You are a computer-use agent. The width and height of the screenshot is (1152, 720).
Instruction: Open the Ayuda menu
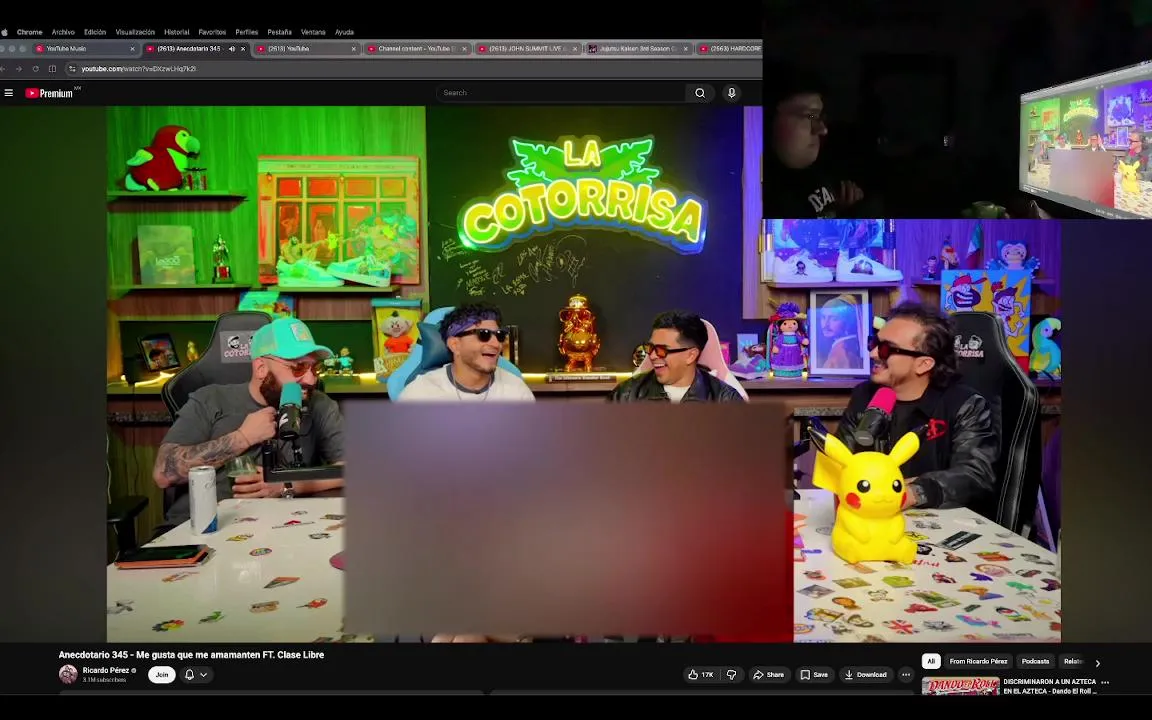(345, 32)
